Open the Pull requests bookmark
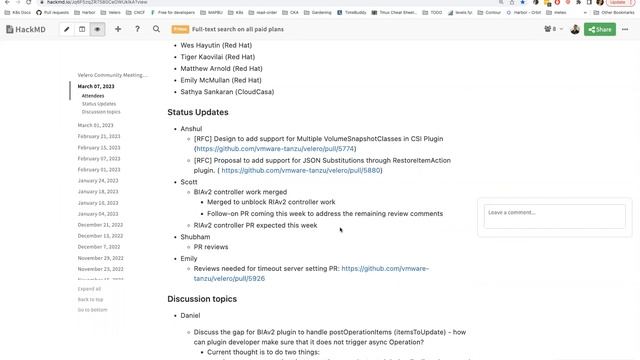 [53, 13]
